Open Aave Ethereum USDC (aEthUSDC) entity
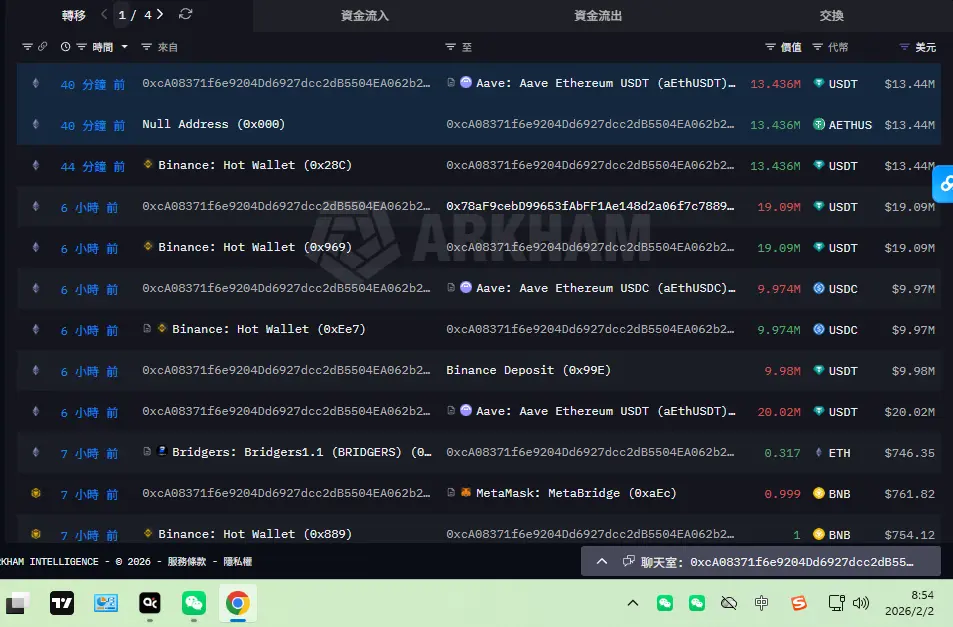Screen dimensions: 953x627 click(605, 288)
